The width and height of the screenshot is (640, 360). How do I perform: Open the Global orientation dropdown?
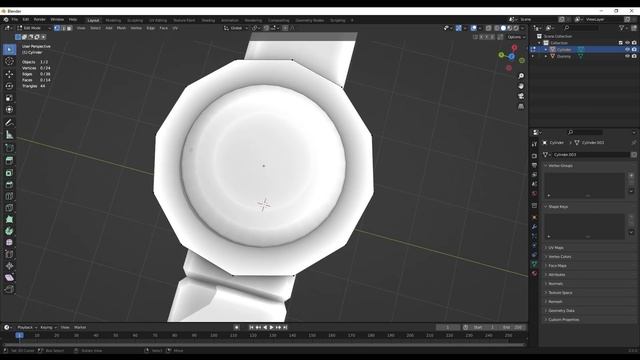point(236,28)
